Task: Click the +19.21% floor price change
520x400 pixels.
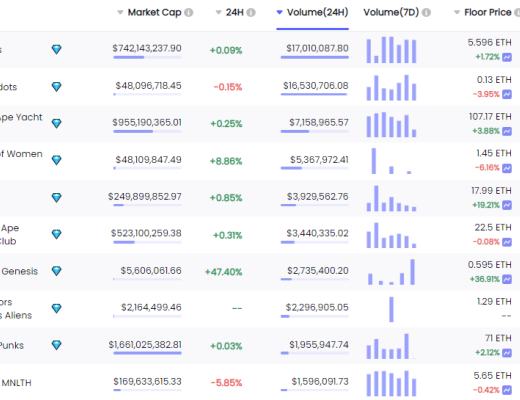Action: (x=486, y=205)
